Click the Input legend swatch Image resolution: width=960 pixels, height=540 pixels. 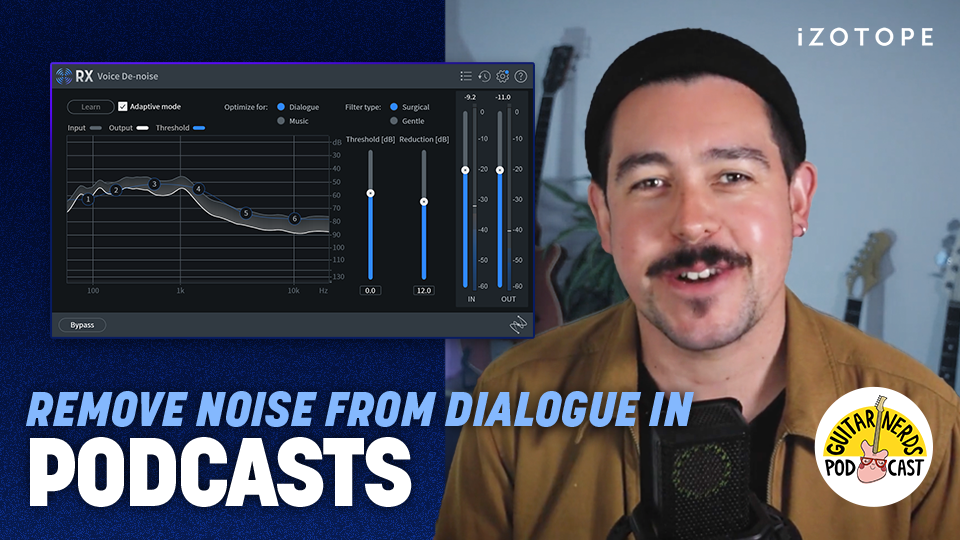96,128
